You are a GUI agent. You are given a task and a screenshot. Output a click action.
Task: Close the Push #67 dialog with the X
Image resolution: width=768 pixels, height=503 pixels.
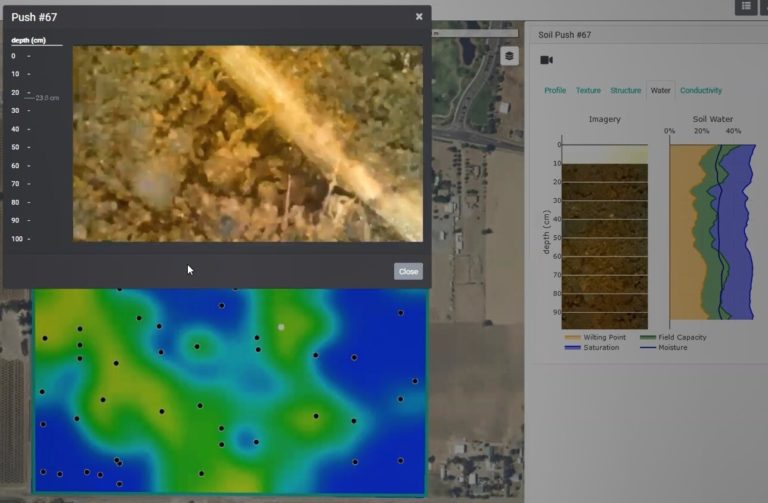click(419, 17)
